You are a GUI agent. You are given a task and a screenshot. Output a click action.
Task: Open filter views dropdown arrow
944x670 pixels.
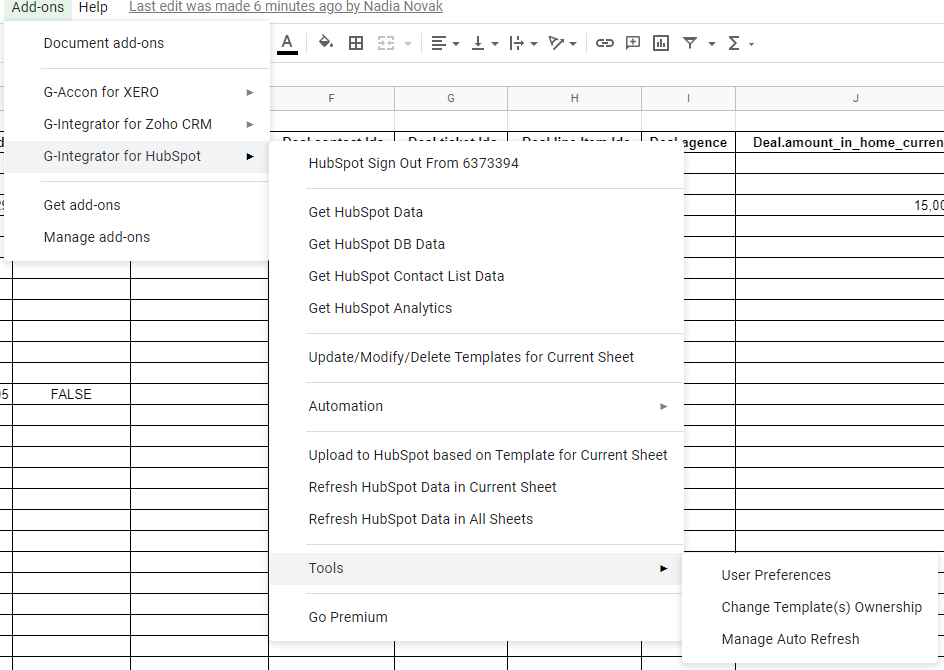[712, 44]
